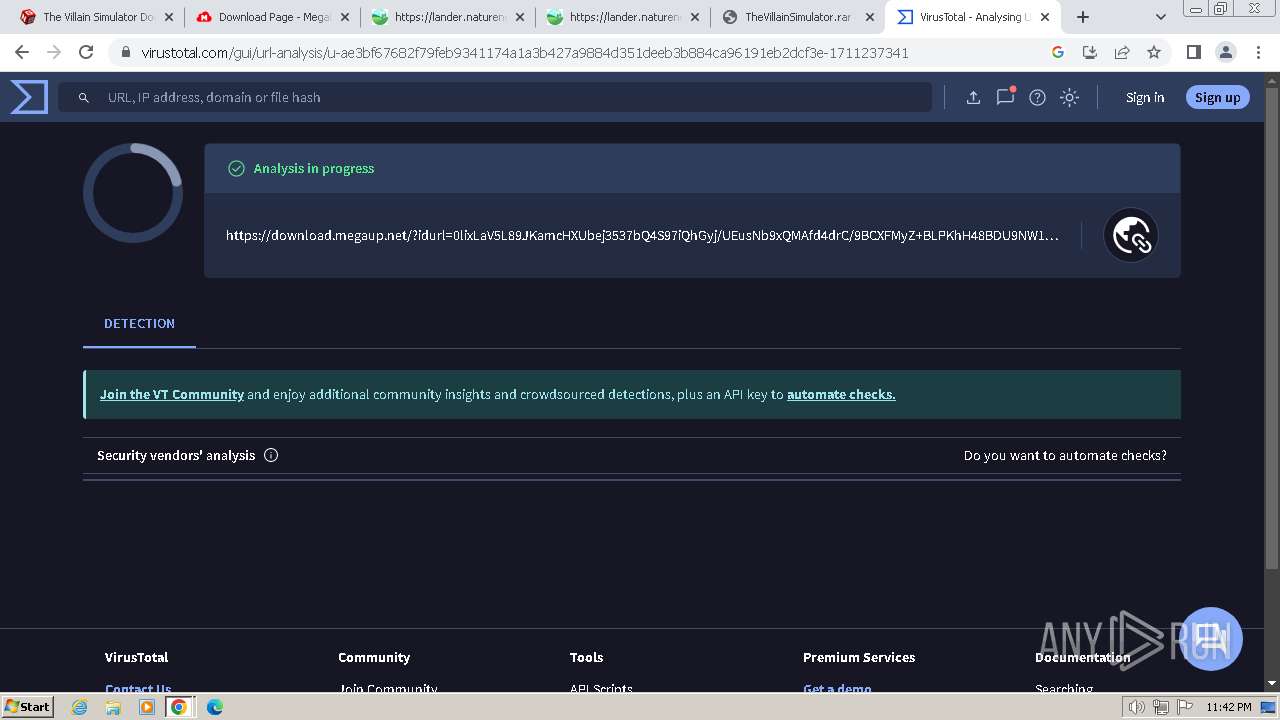Toggle the browser side panel
This screenshot has height=720, width=1280.
pyautogui.click(x=1194, y=52)
